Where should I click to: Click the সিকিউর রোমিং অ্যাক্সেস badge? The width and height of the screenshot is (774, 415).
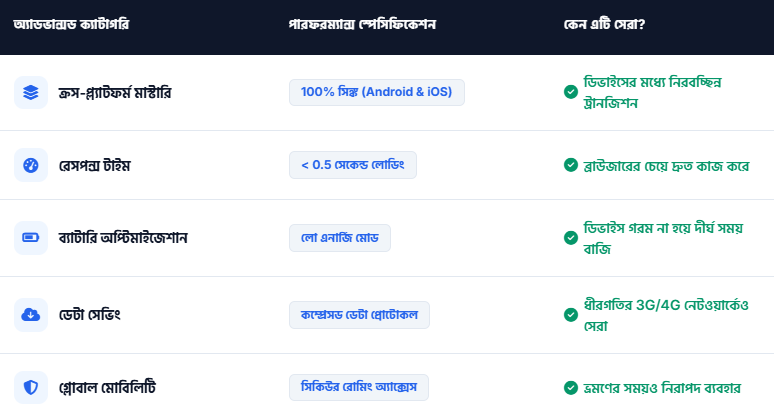[x=358, y=387]
